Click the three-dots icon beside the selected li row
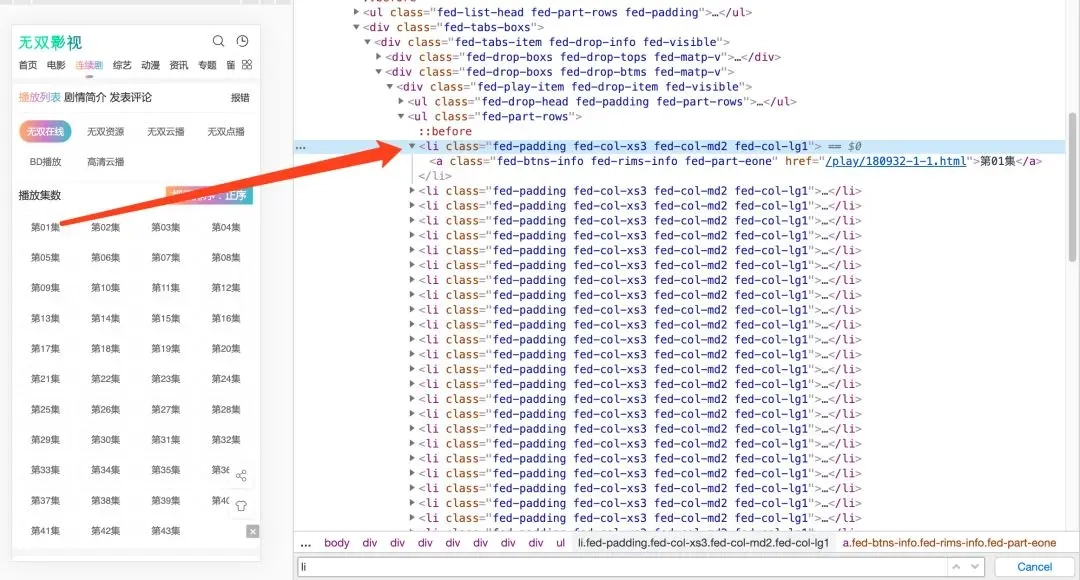This screenshot has width=1080, height=580. (x=301, y=147)
